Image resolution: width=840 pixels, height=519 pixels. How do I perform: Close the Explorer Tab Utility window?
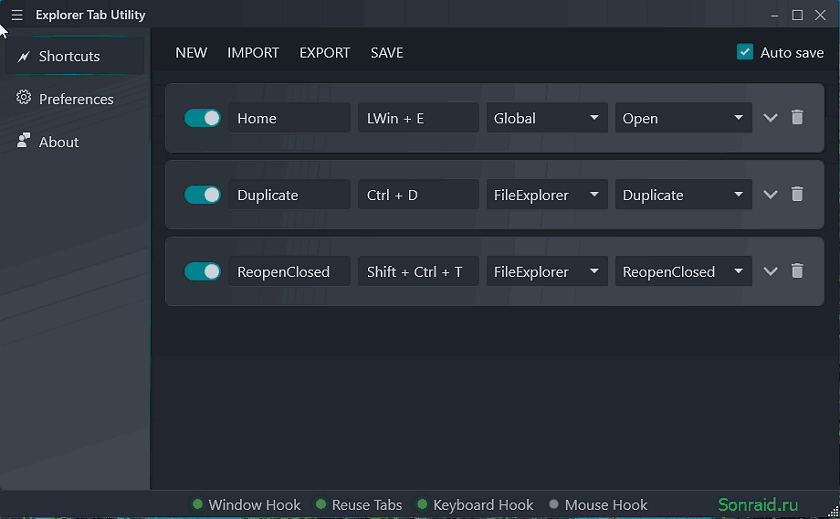coord(820,15)
